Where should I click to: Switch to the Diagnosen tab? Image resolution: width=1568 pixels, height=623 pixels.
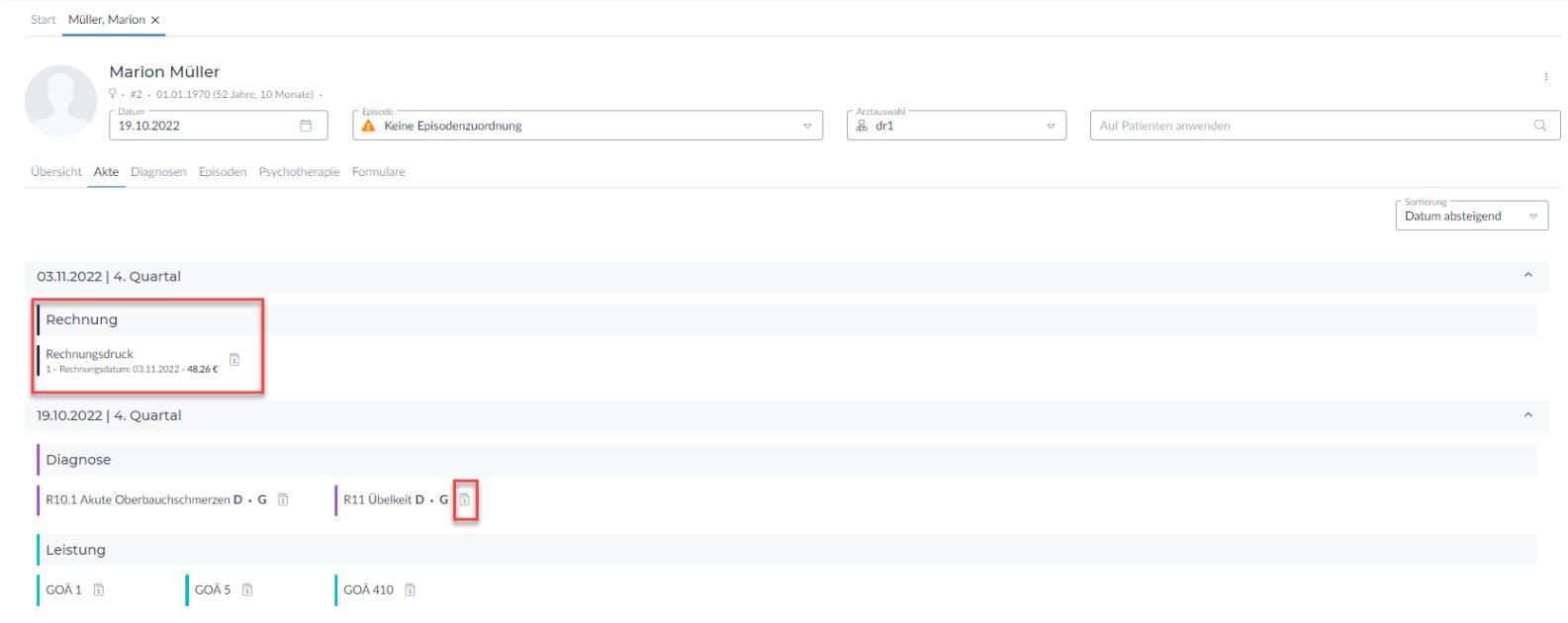(x=158, y=172)
